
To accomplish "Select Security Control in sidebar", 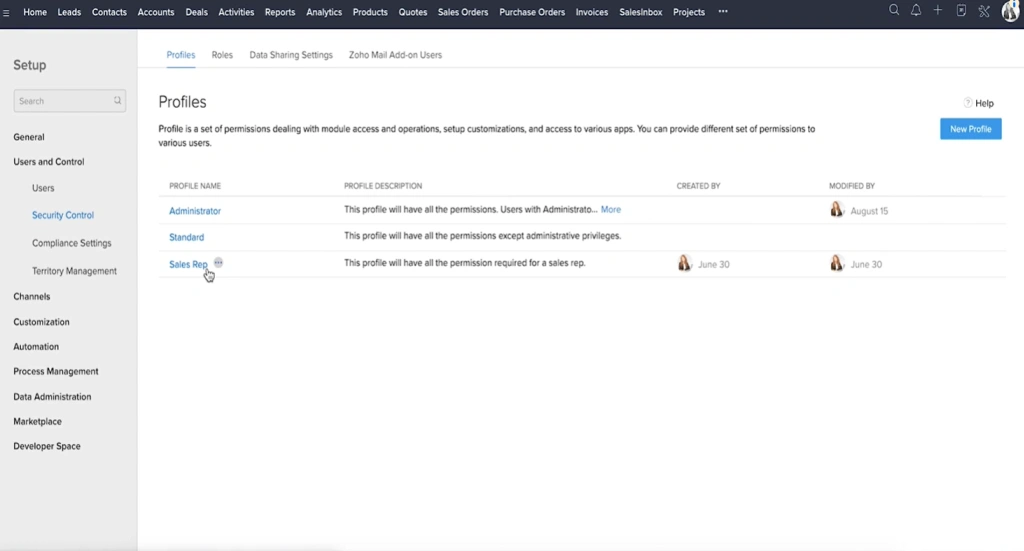I will pos(63,215).
